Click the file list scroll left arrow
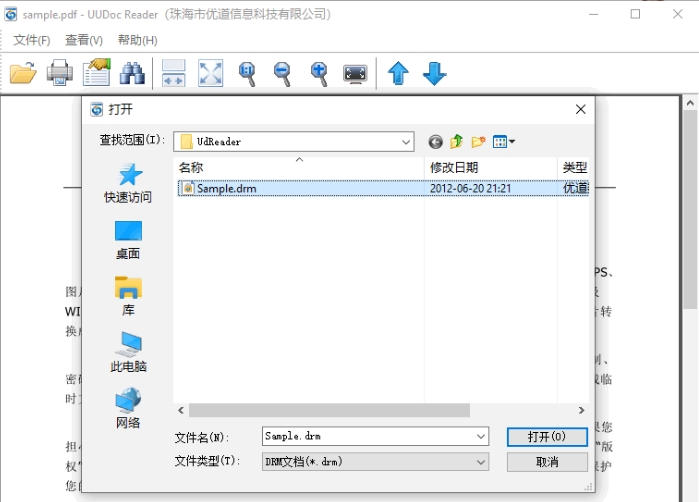699x502 pixels. pos(181,410)
